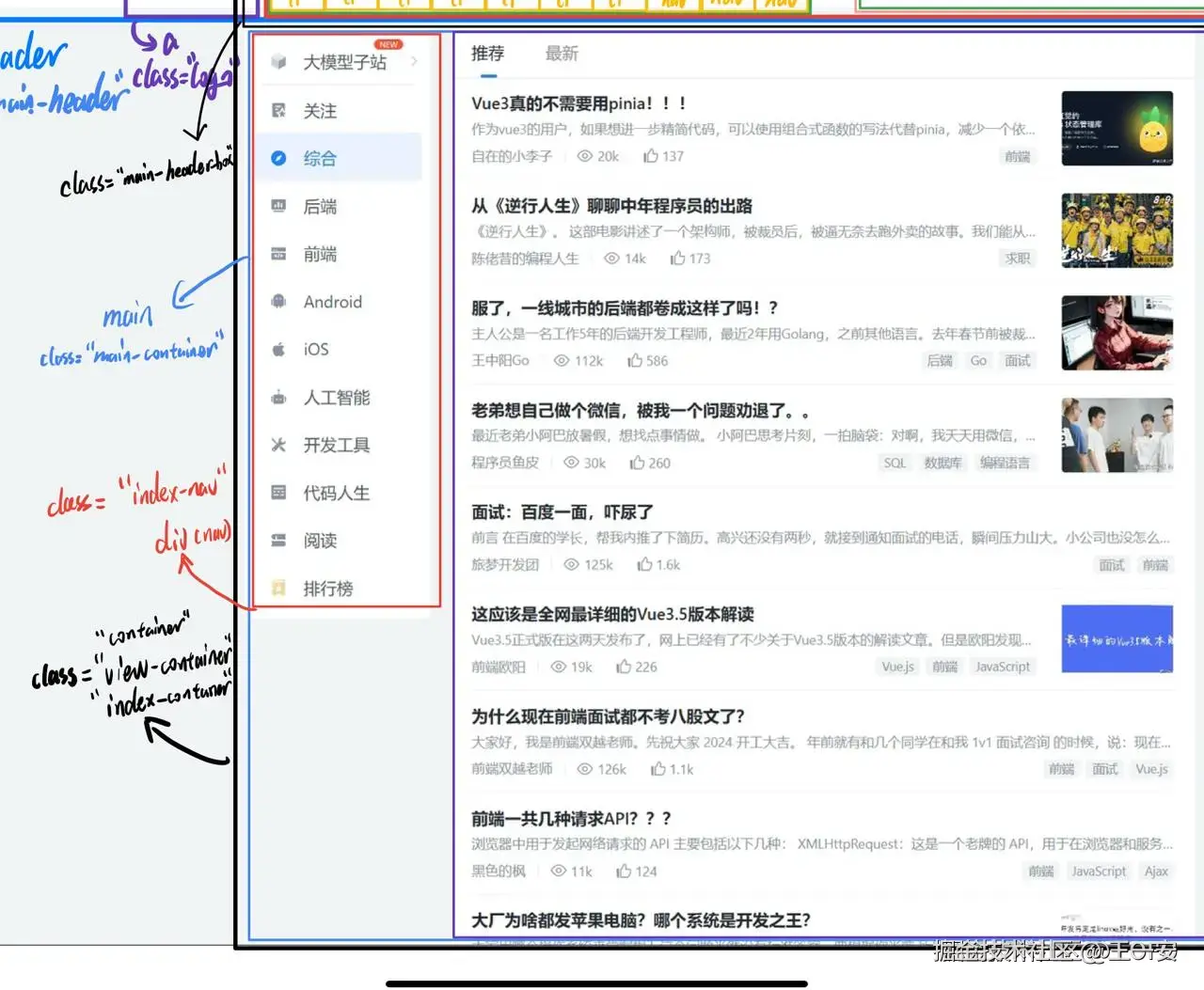
Task: Click the view eye icon showing 112k
Action: point(562,360)
